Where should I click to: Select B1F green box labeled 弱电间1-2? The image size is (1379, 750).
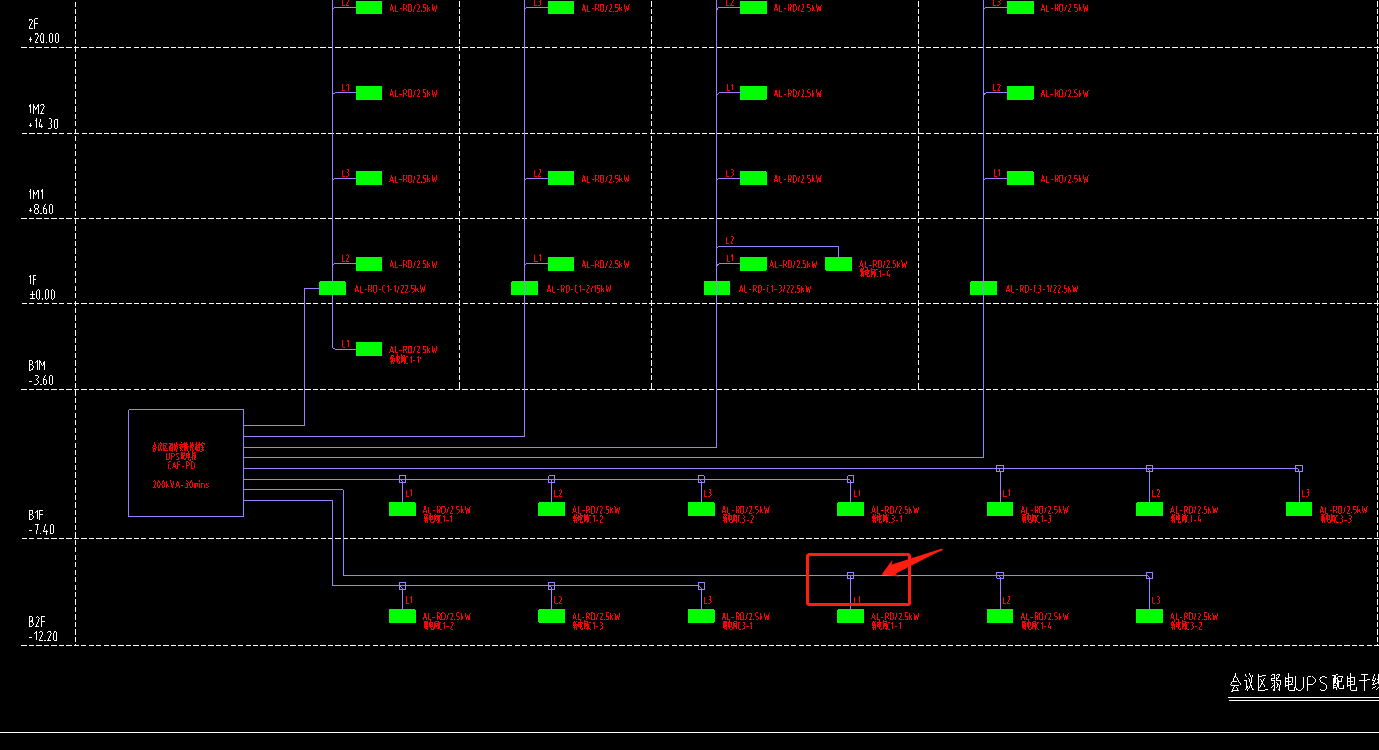pos(551,509)
